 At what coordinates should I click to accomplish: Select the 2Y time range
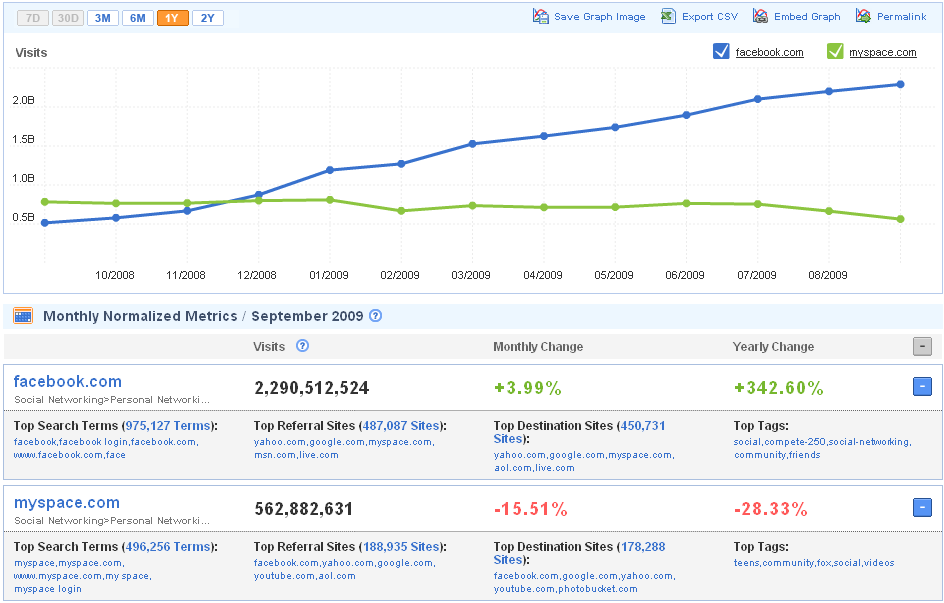point(208,18)
